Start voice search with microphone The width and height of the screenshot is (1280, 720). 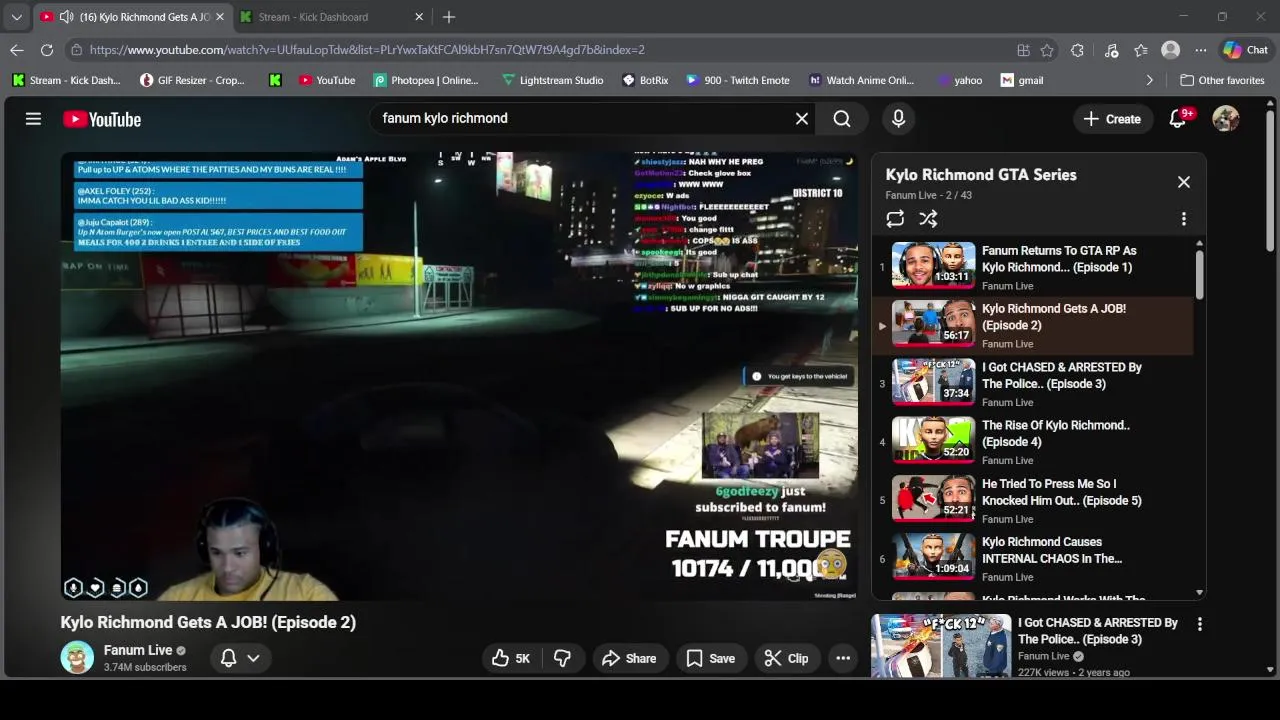point(898,119)
